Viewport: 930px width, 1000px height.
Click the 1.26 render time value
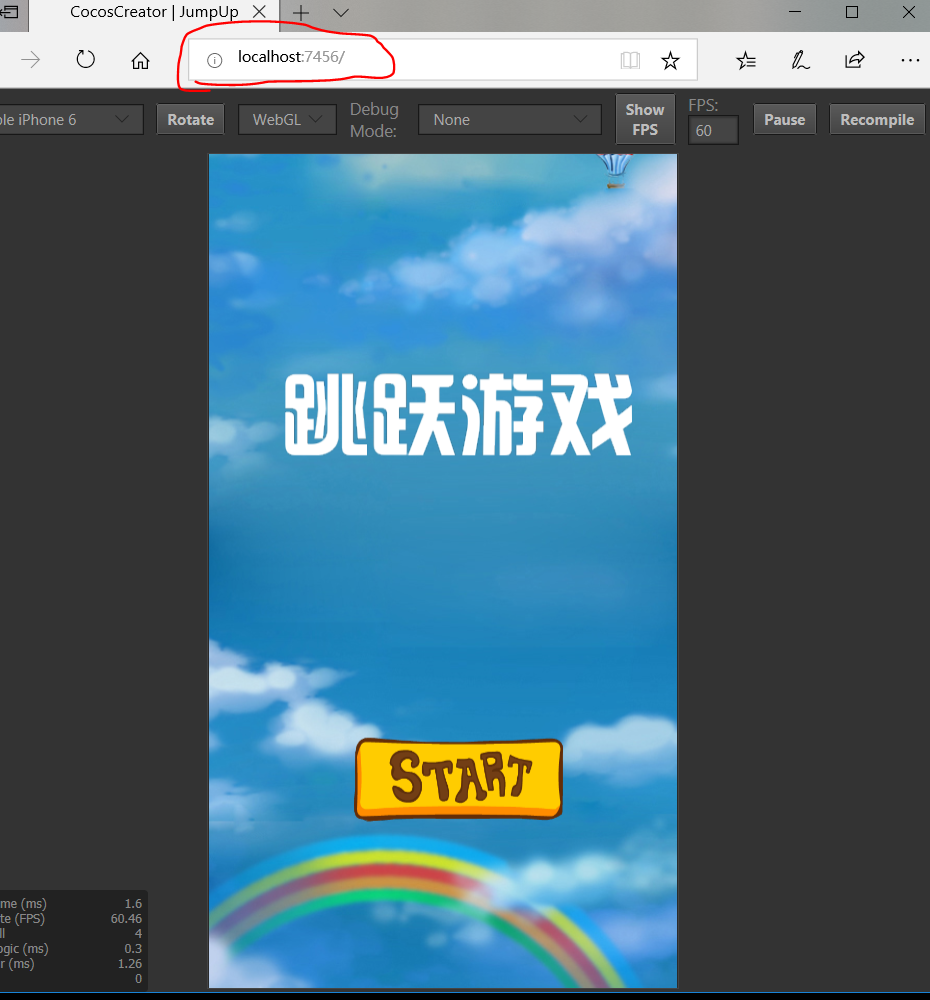[x=129, y=964]
